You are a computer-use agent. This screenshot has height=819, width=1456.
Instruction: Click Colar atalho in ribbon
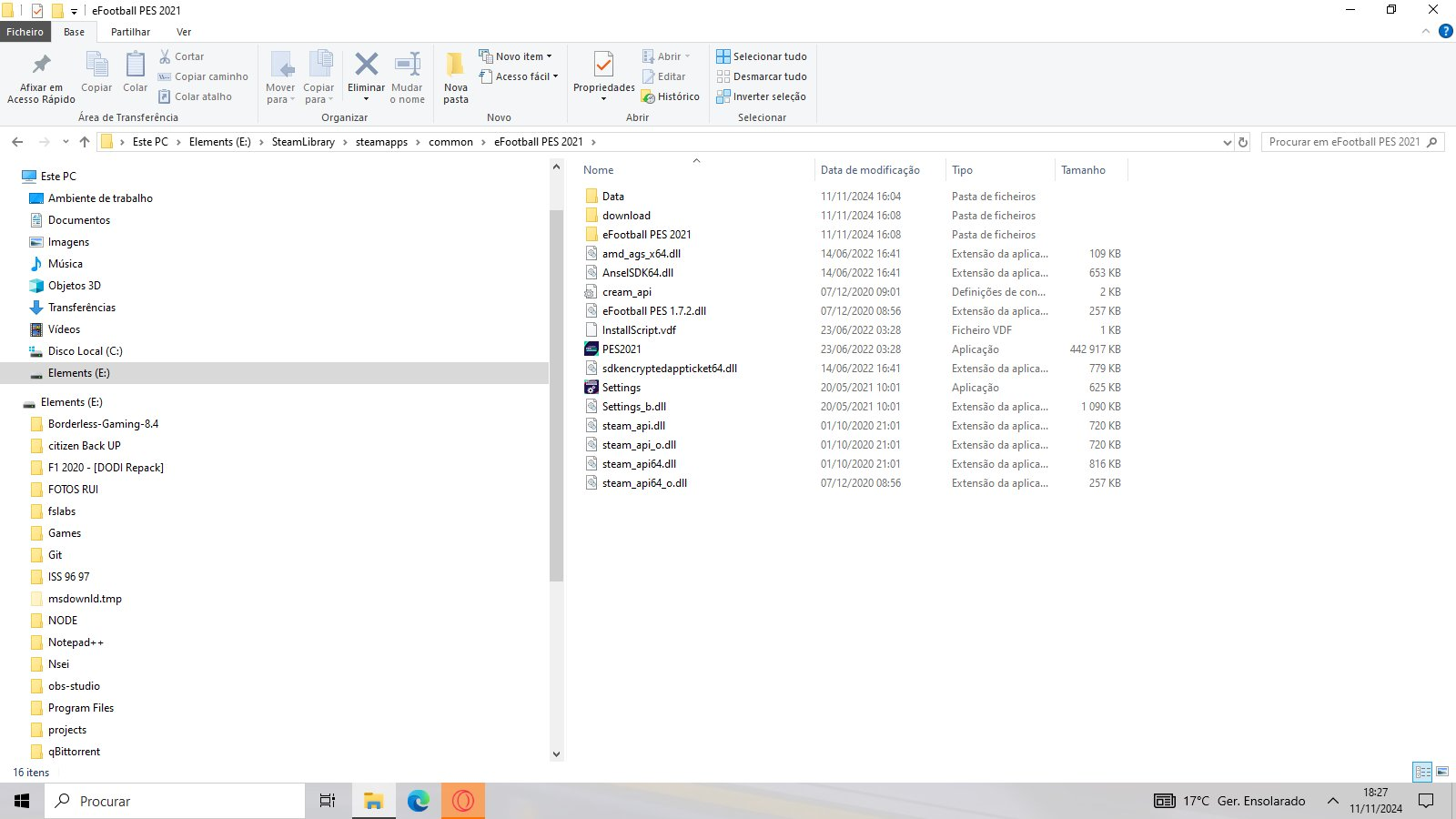[x=195, y=96]
